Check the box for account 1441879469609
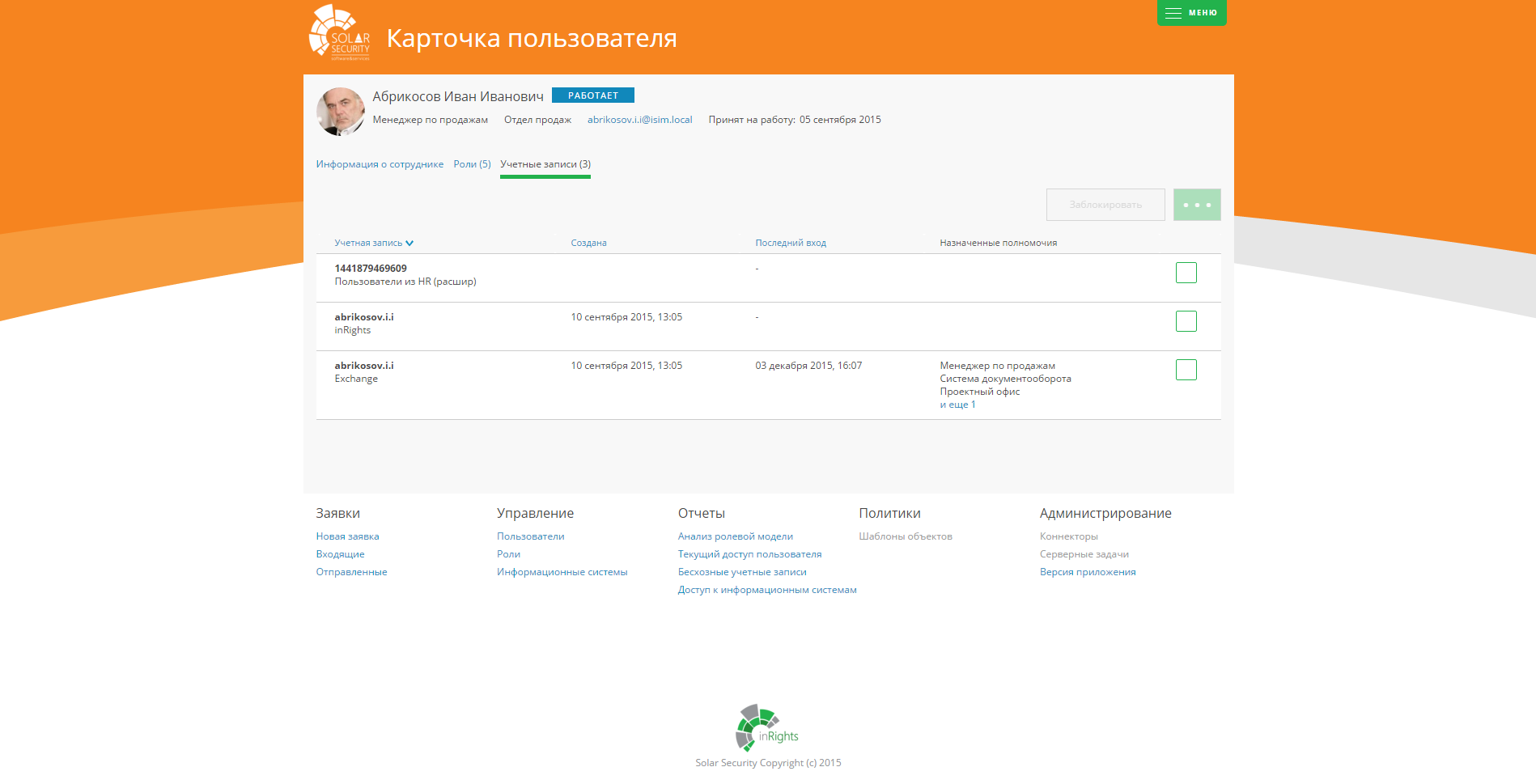Image resolution: width=1536 pixels, height=784 pixels. [1186, 273]
